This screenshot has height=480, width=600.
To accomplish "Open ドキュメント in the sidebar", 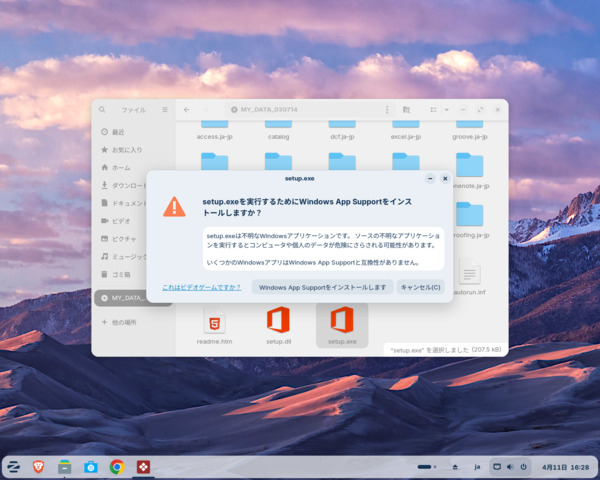I will tap(122, 203).
